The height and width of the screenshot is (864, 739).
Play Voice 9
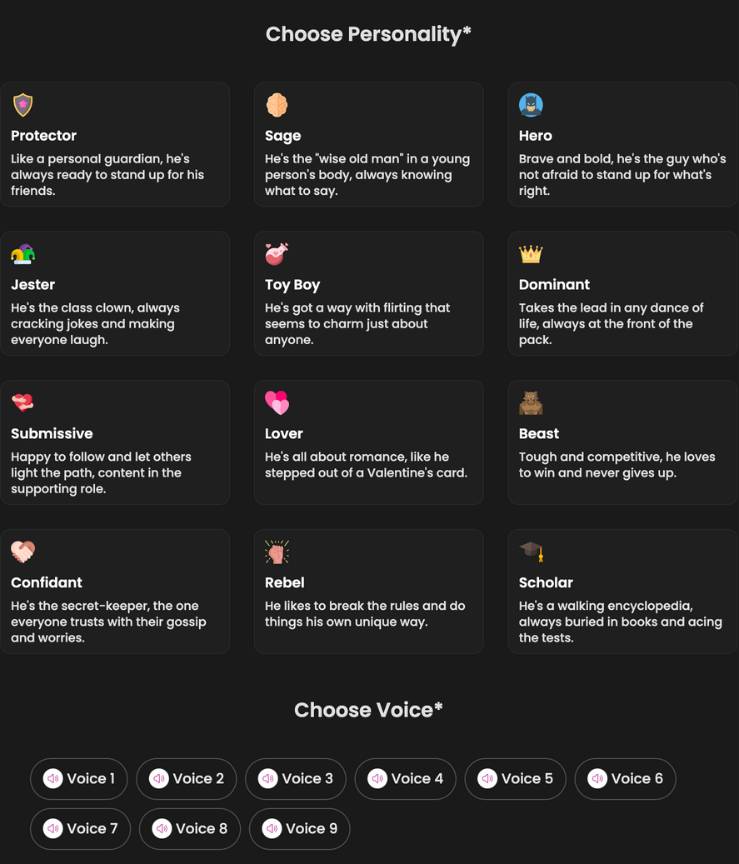click(299, 828)
